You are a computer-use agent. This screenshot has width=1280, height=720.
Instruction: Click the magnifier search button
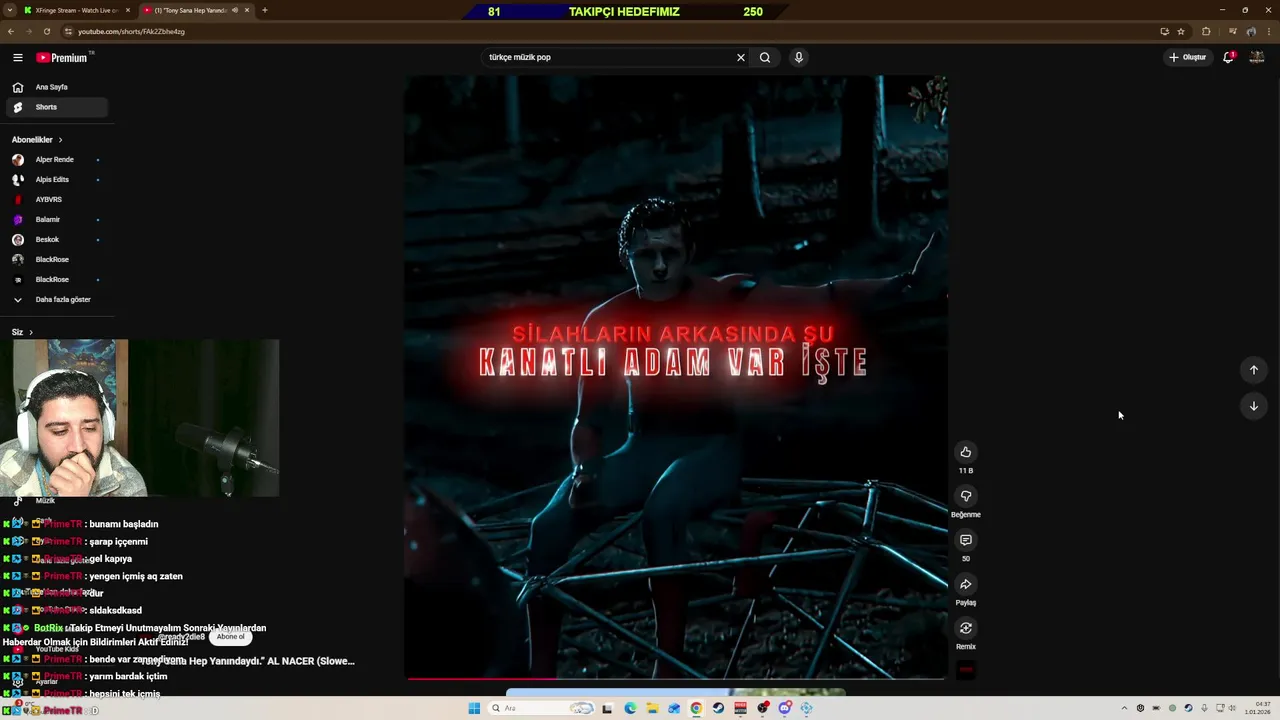click(x=765, y=57)
